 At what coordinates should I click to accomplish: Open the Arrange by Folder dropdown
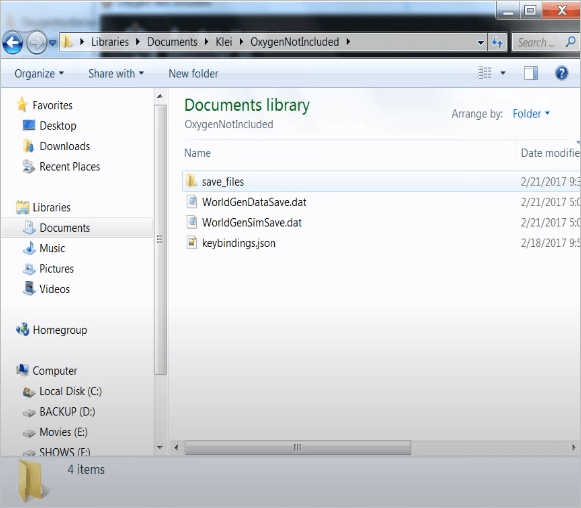click(x=531, y=113)
